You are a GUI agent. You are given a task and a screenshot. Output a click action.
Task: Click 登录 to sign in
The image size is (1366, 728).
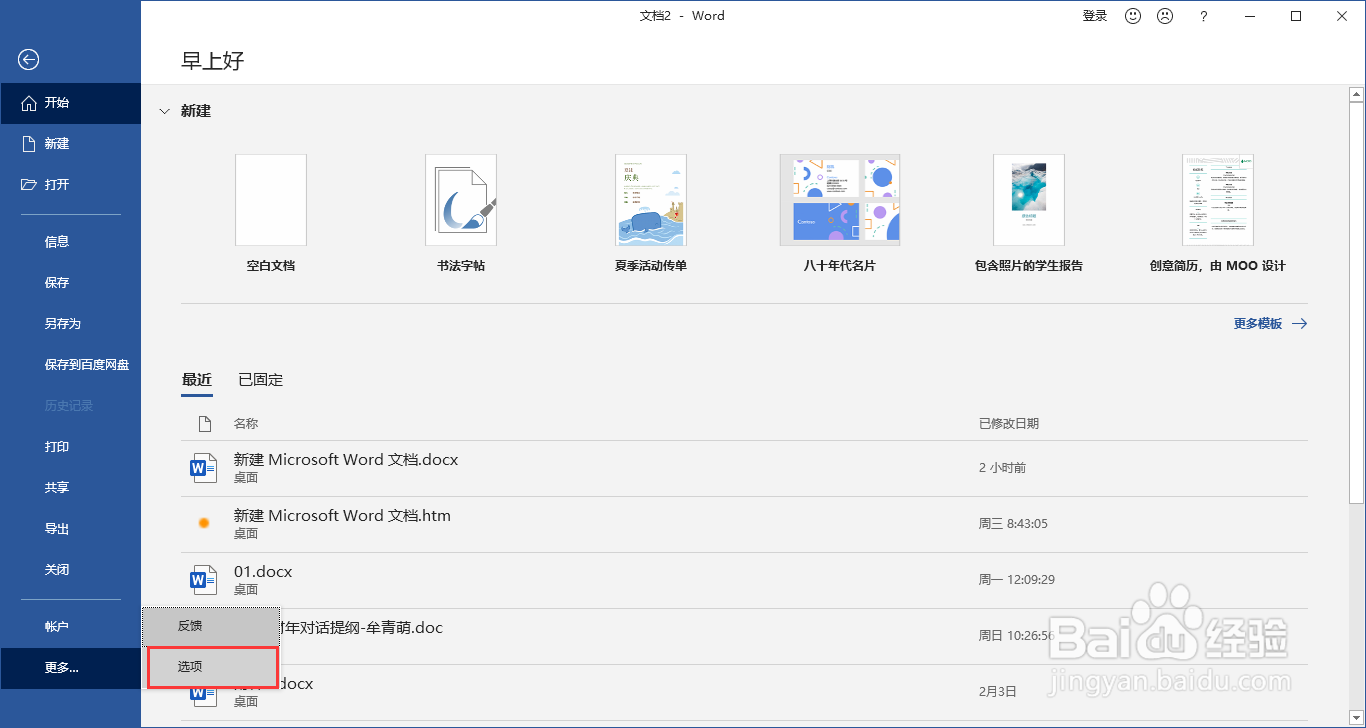tap(1095, 16)
